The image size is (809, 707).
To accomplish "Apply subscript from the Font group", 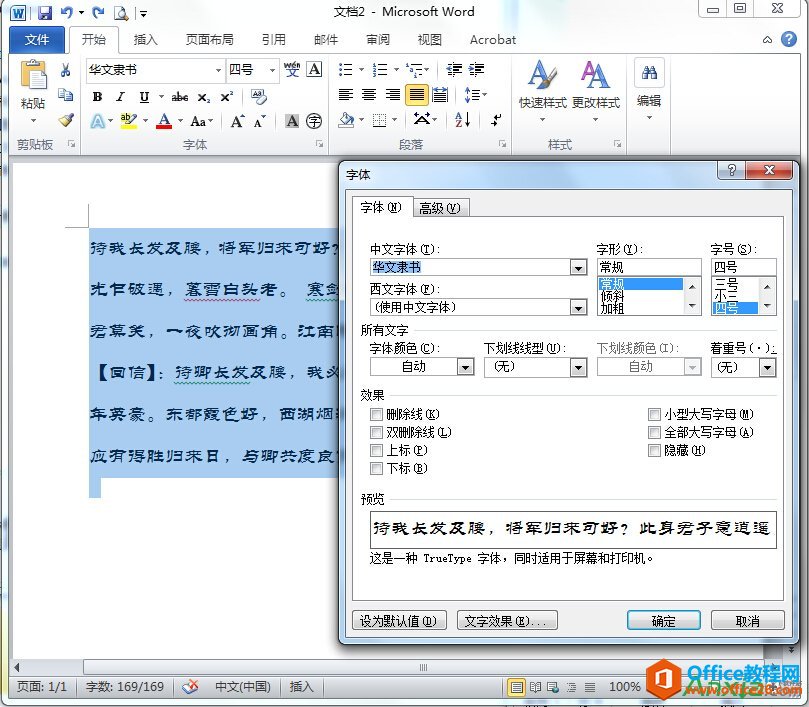I will (x=202, y=97).
